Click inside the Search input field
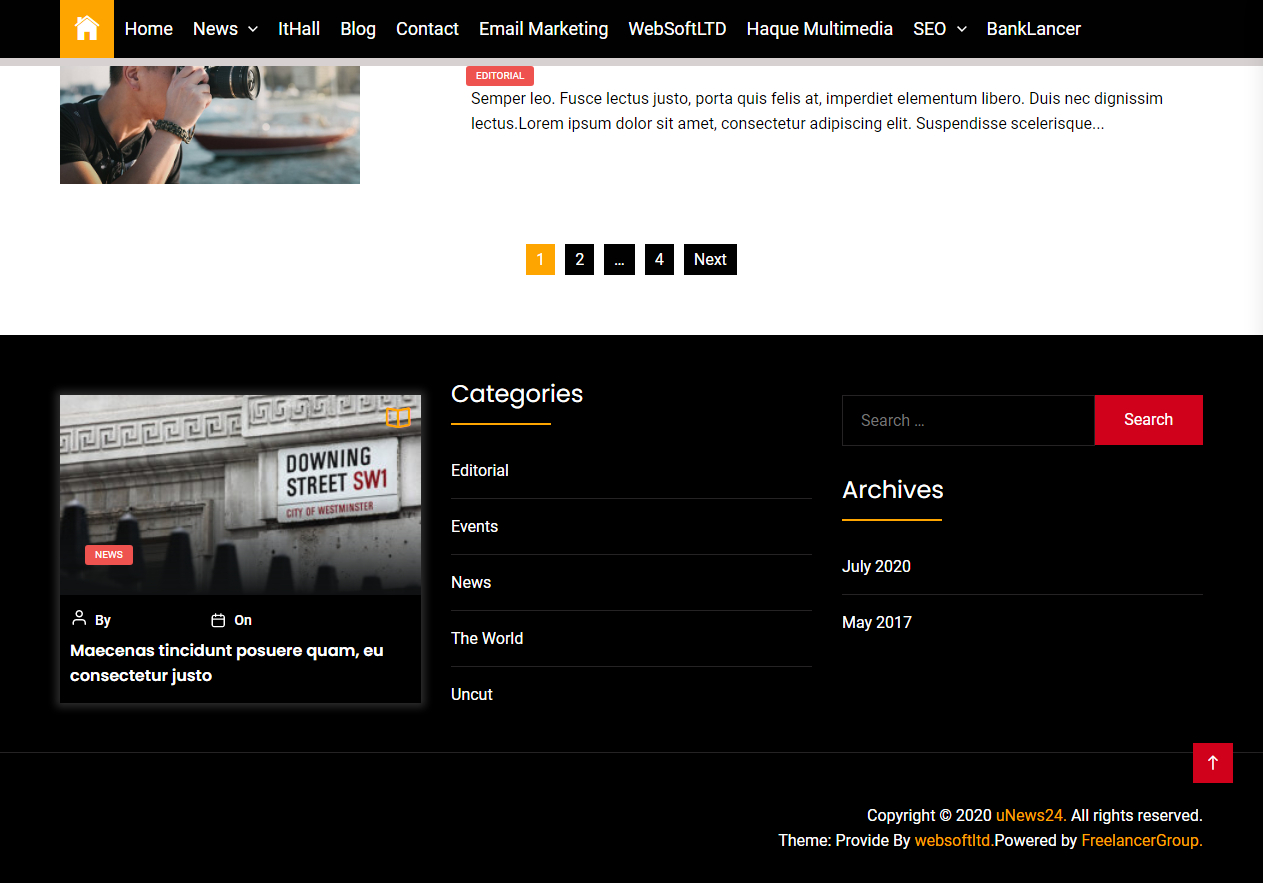The height and width of the screenshot is (883, 1280). 967,420
